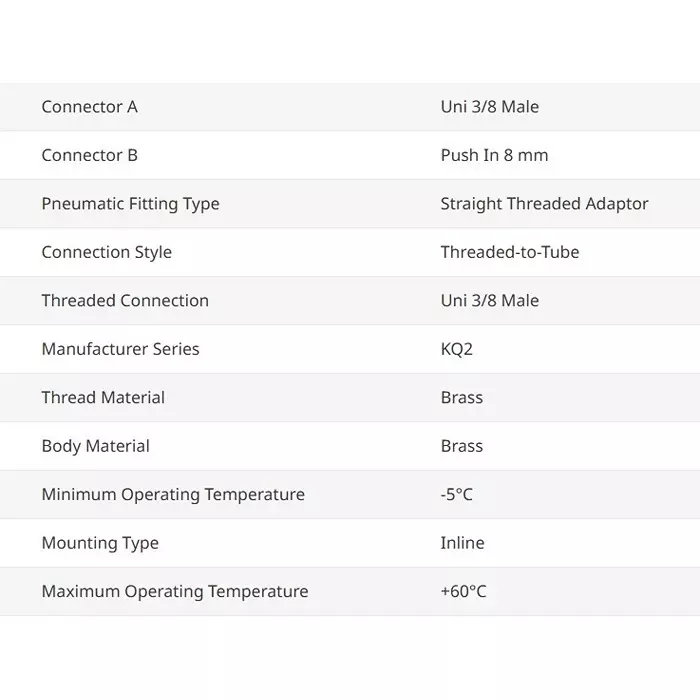Select the -5°C temperature value

pos(456,495)
